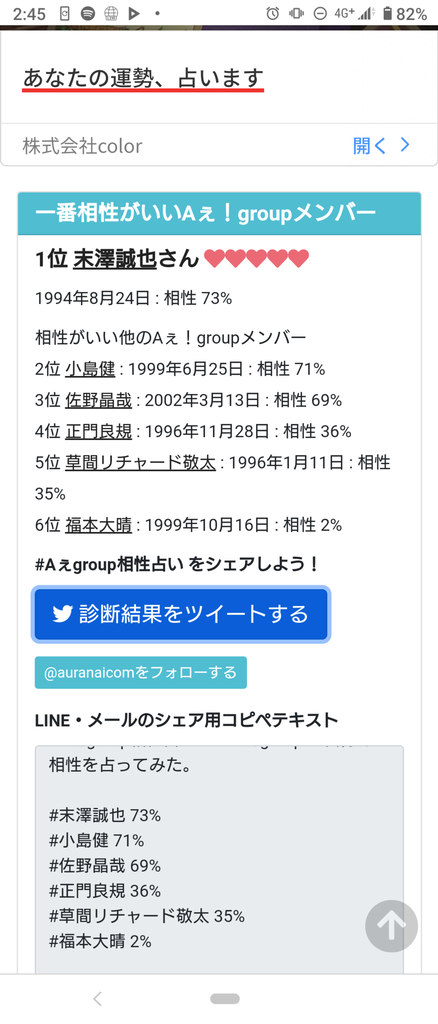Open 福本大晴 member link
Image resolution: width=438 pixels, height=1024 pixels.
[99, 525]
